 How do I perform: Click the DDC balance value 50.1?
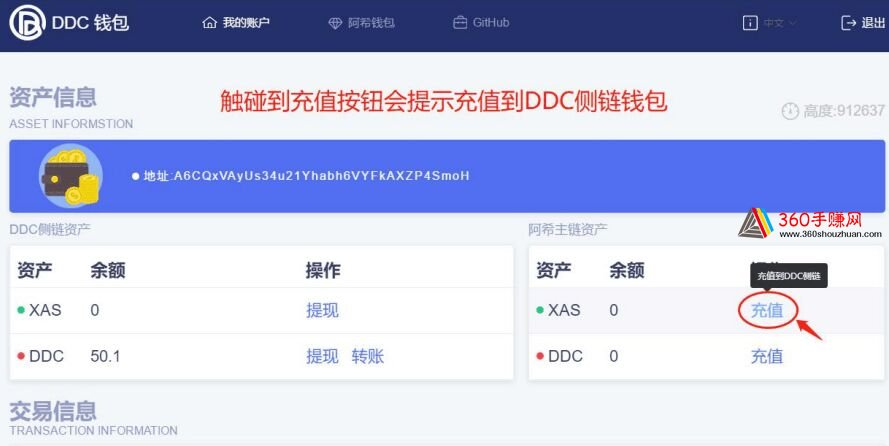105,356
